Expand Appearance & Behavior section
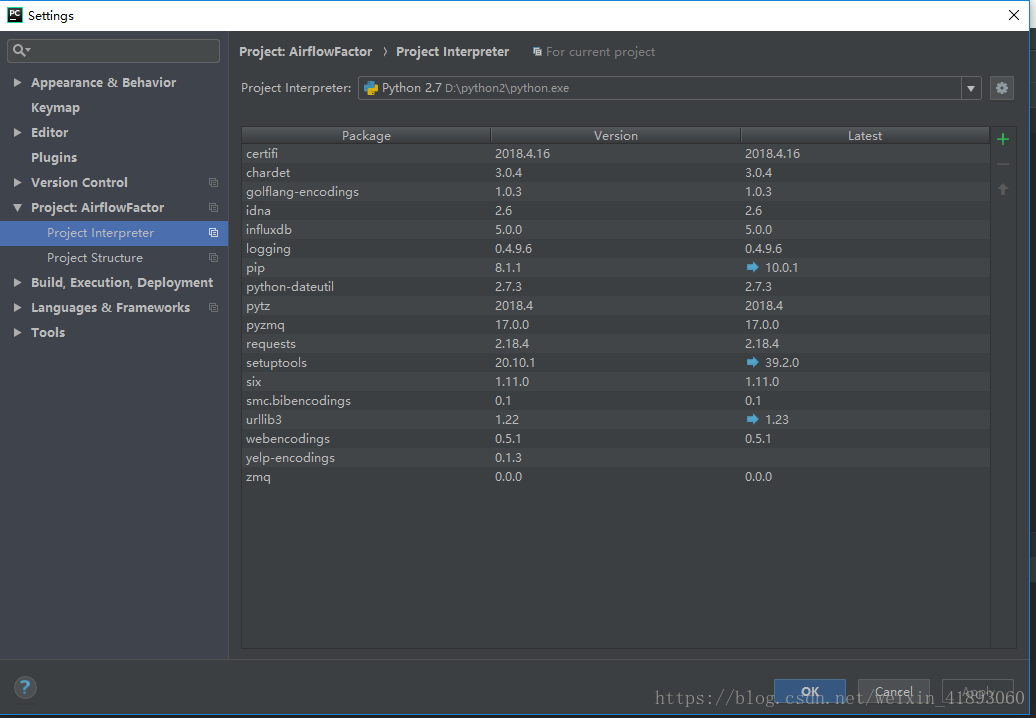Viewport: 1036px width, 718px height. 17,83
